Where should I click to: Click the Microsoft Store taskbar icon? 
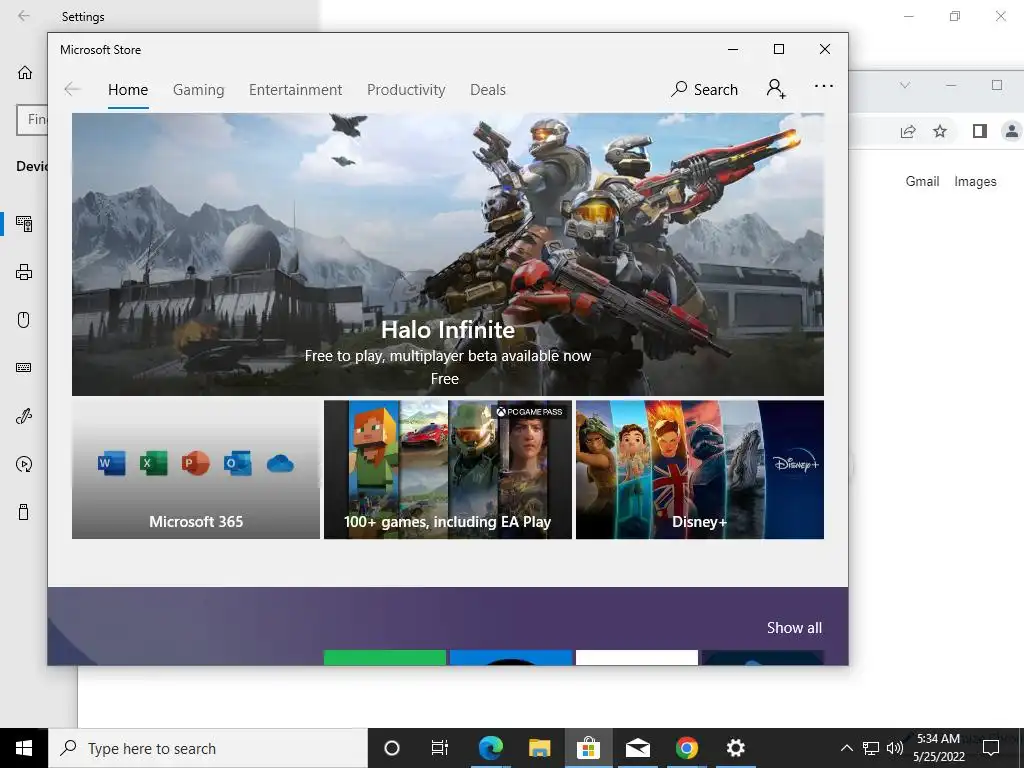(588, 748)
